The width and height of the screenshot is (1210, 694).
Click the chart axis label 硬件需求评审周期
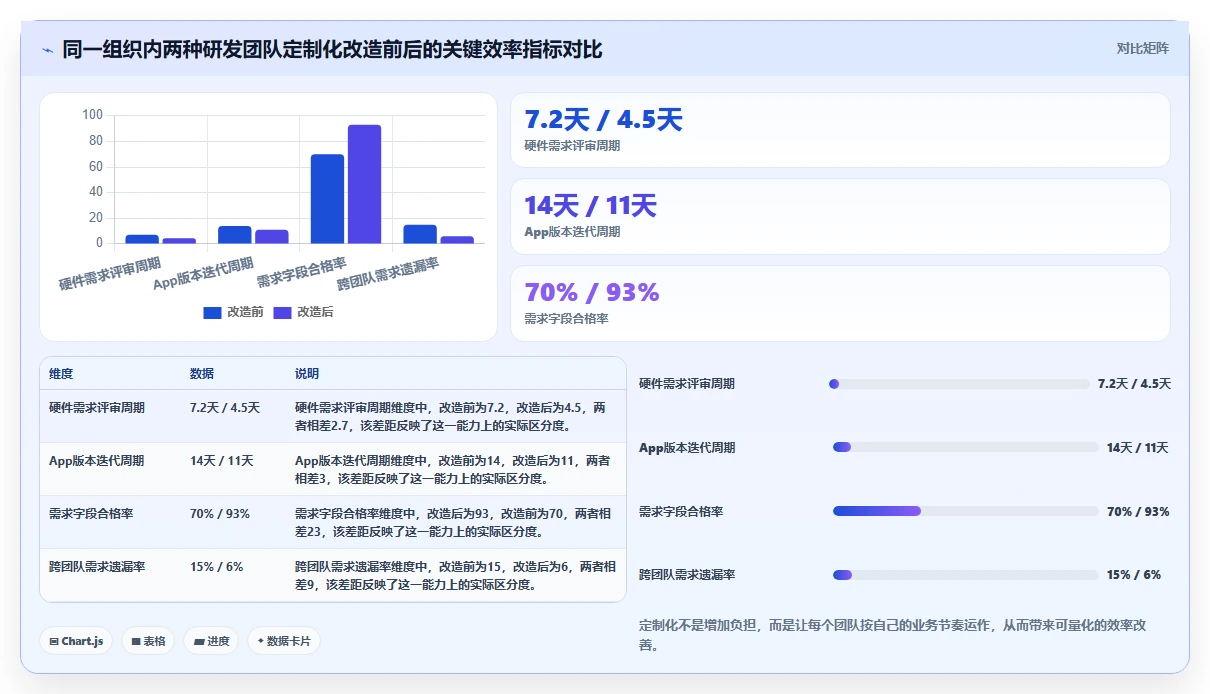110,274
